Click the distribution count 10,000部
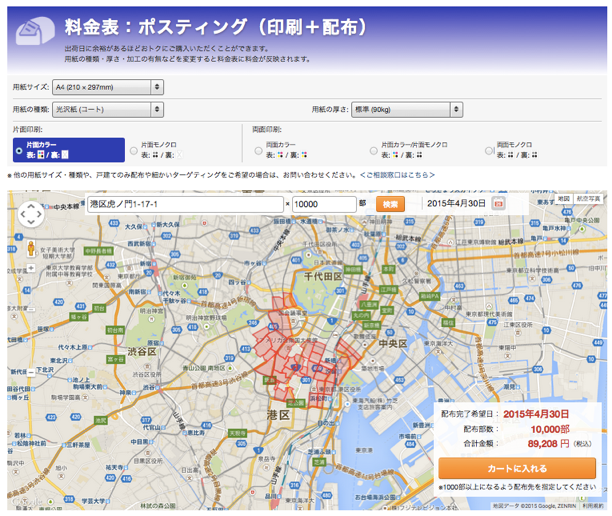Image resolution: width=612 pixels, height=516 pixels. click(550, 429)
